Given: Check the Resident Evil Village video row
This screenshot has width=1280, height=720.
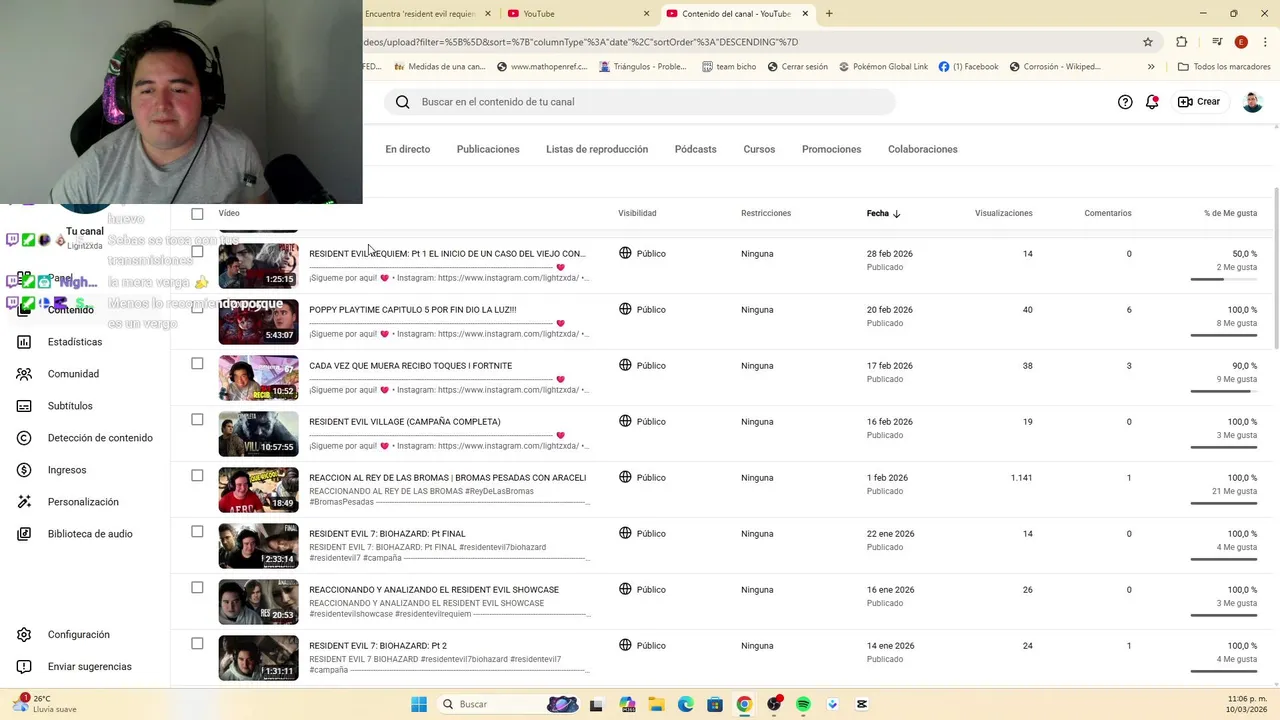Looking at the screenshot, I should click(197, 420).
